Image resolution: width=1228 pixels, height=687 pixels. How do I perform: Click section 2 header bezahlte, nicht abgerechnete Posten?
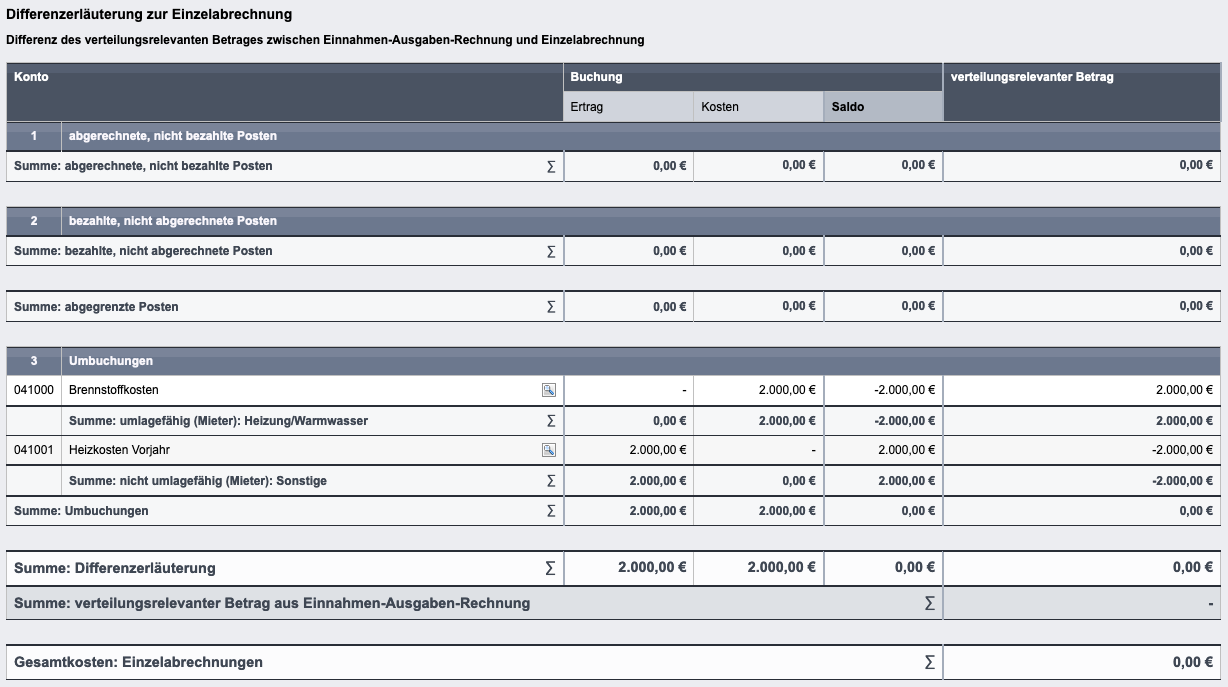(172, 220)
